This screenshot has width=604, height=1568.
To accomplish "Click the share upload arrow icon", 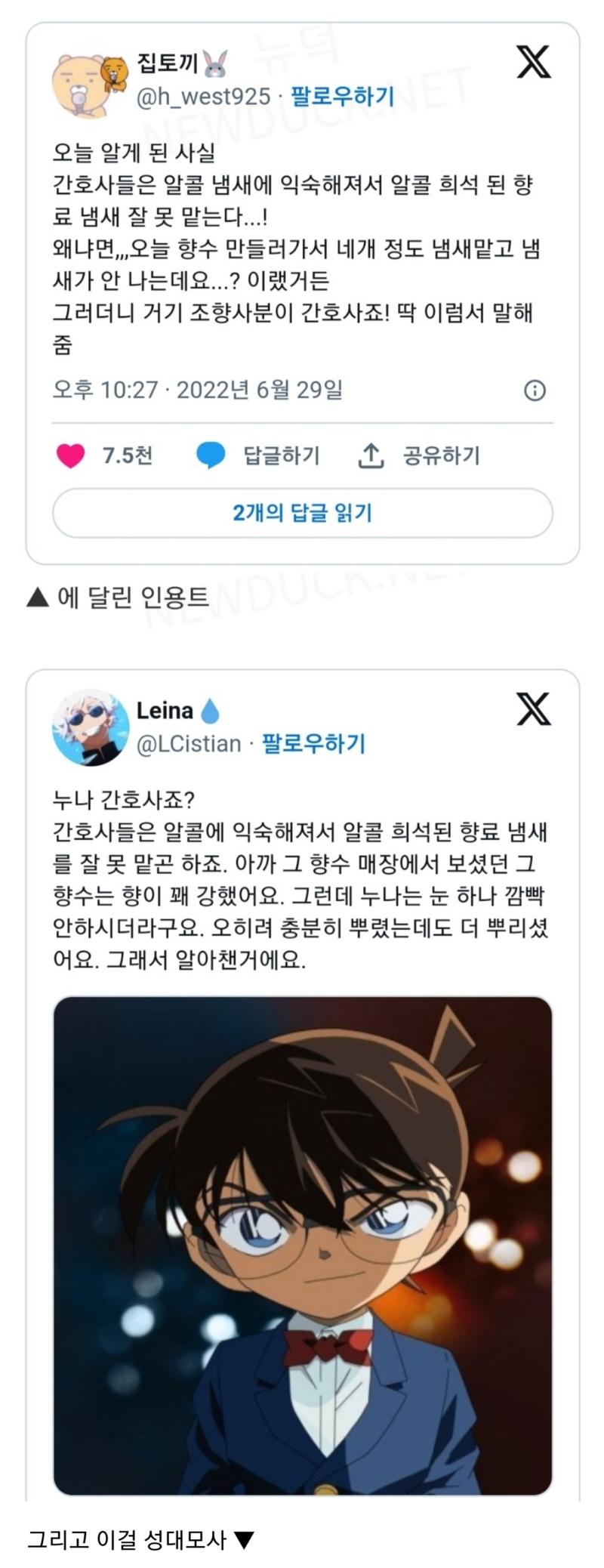I will click(371, 455).
